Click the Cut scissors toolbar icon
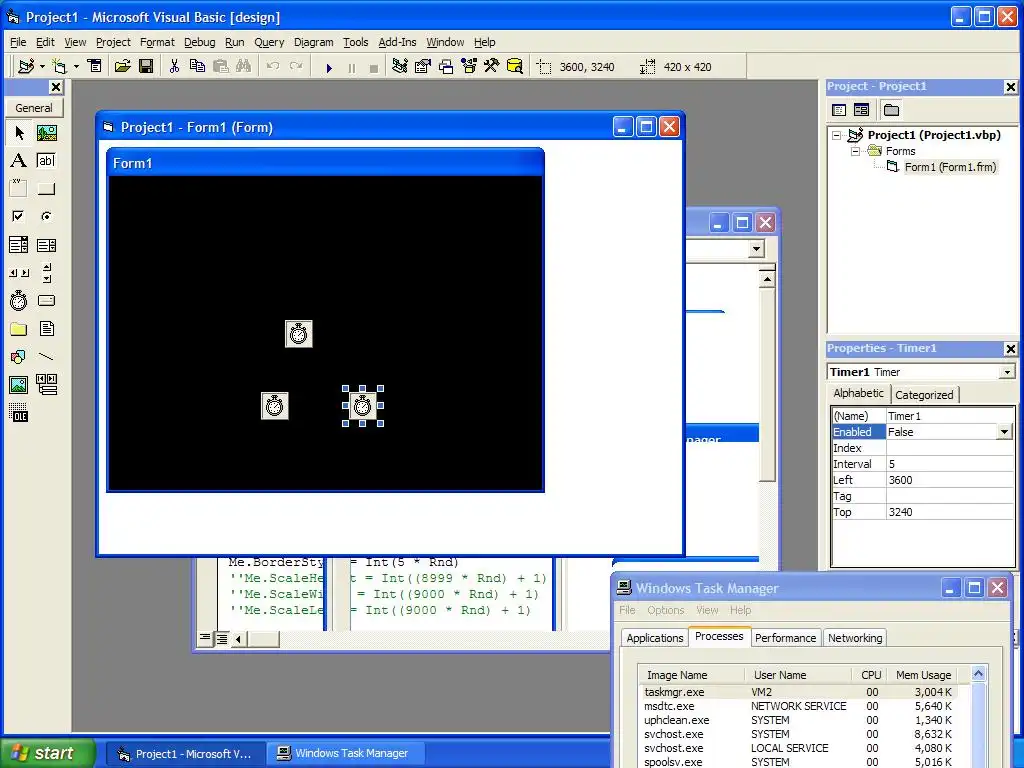Screen dimensions: 1024x768 (174, 67)
